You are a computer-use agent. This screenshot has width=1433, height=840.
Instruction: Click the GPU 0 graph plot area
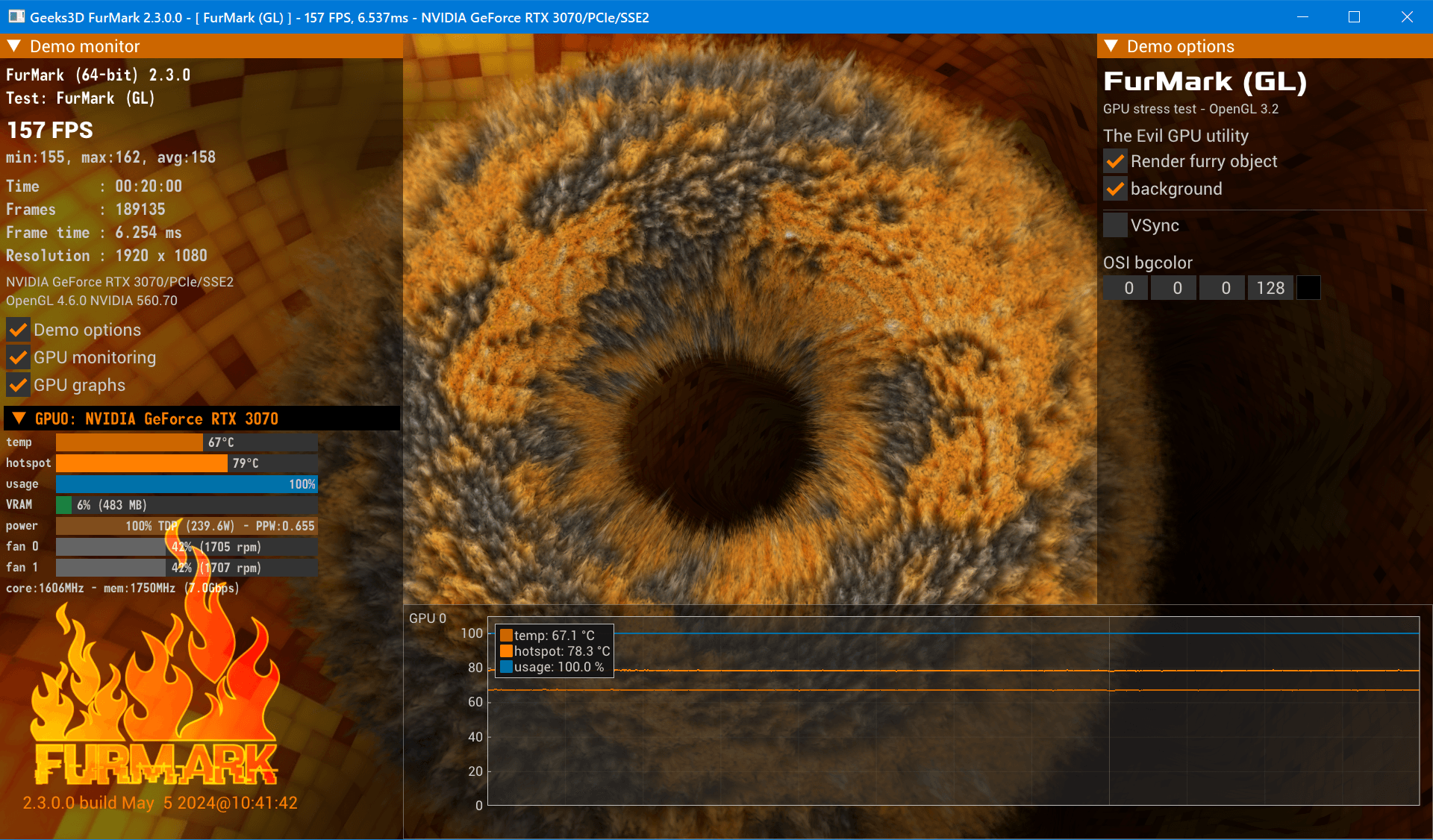click(x=953, y=711)
